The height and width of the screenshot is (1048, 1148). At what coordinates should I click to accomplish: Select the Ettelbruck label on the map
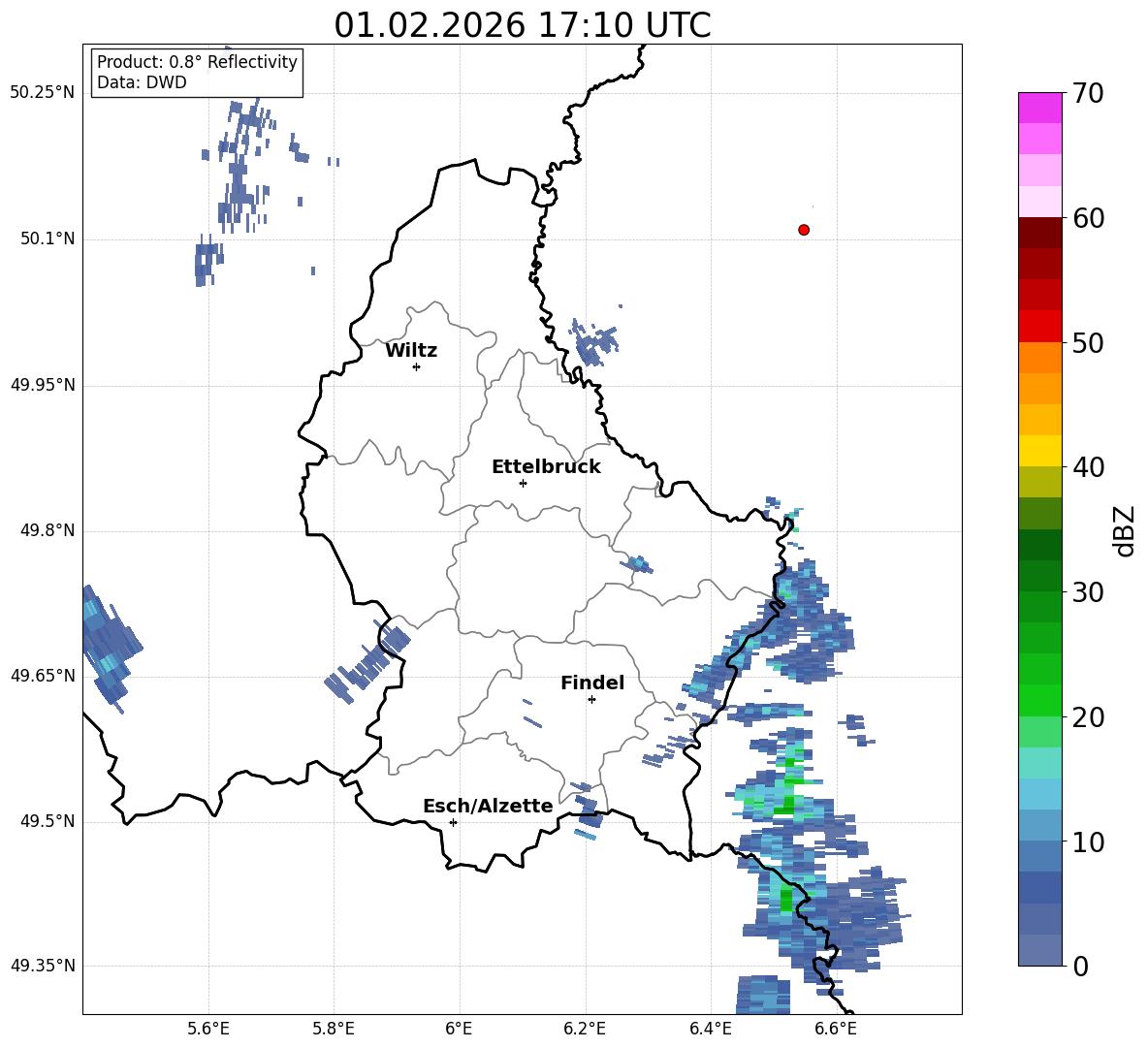546,467
